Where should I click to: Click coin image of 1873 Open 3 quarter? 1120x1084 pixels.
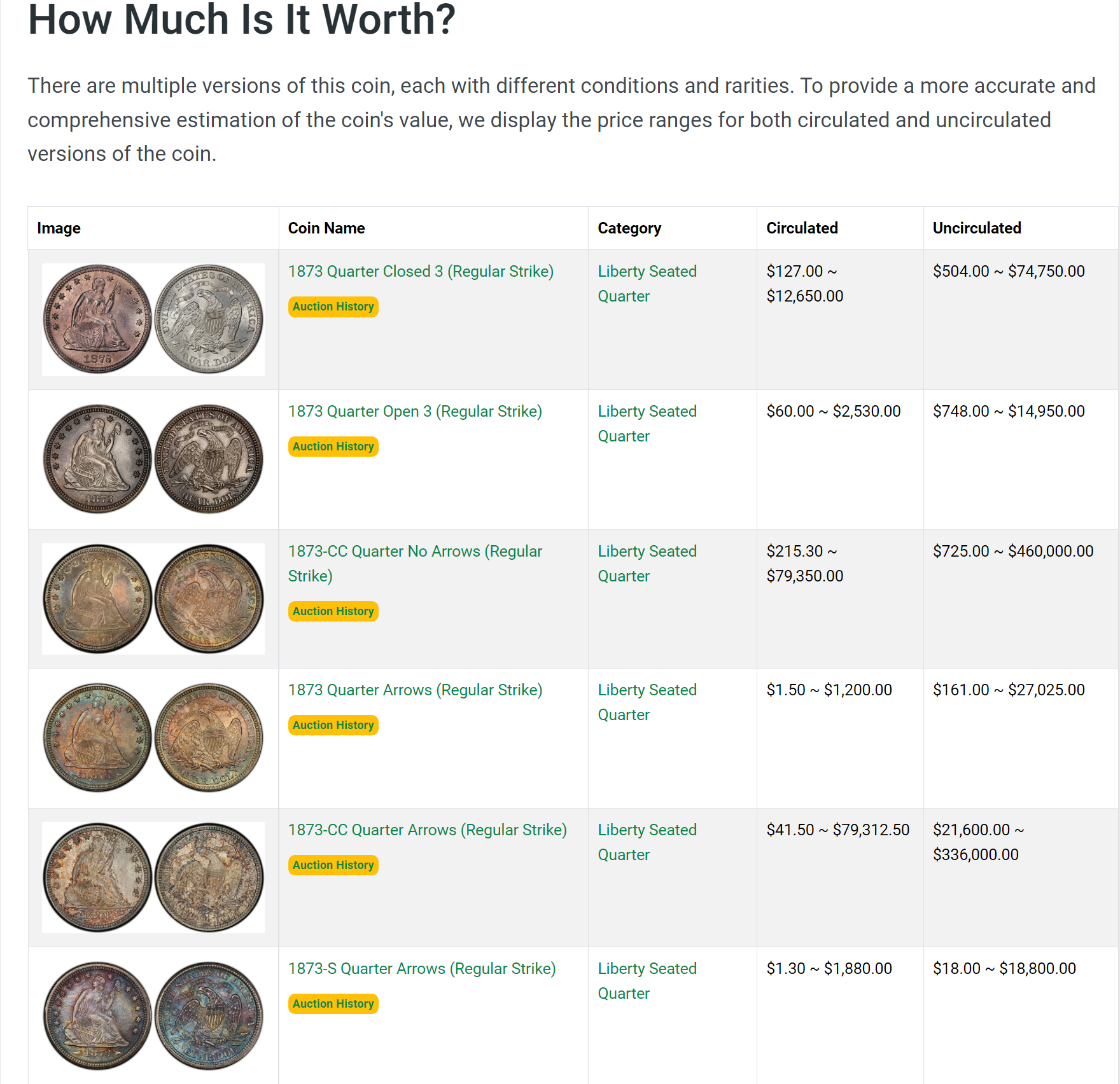point(153,459)
